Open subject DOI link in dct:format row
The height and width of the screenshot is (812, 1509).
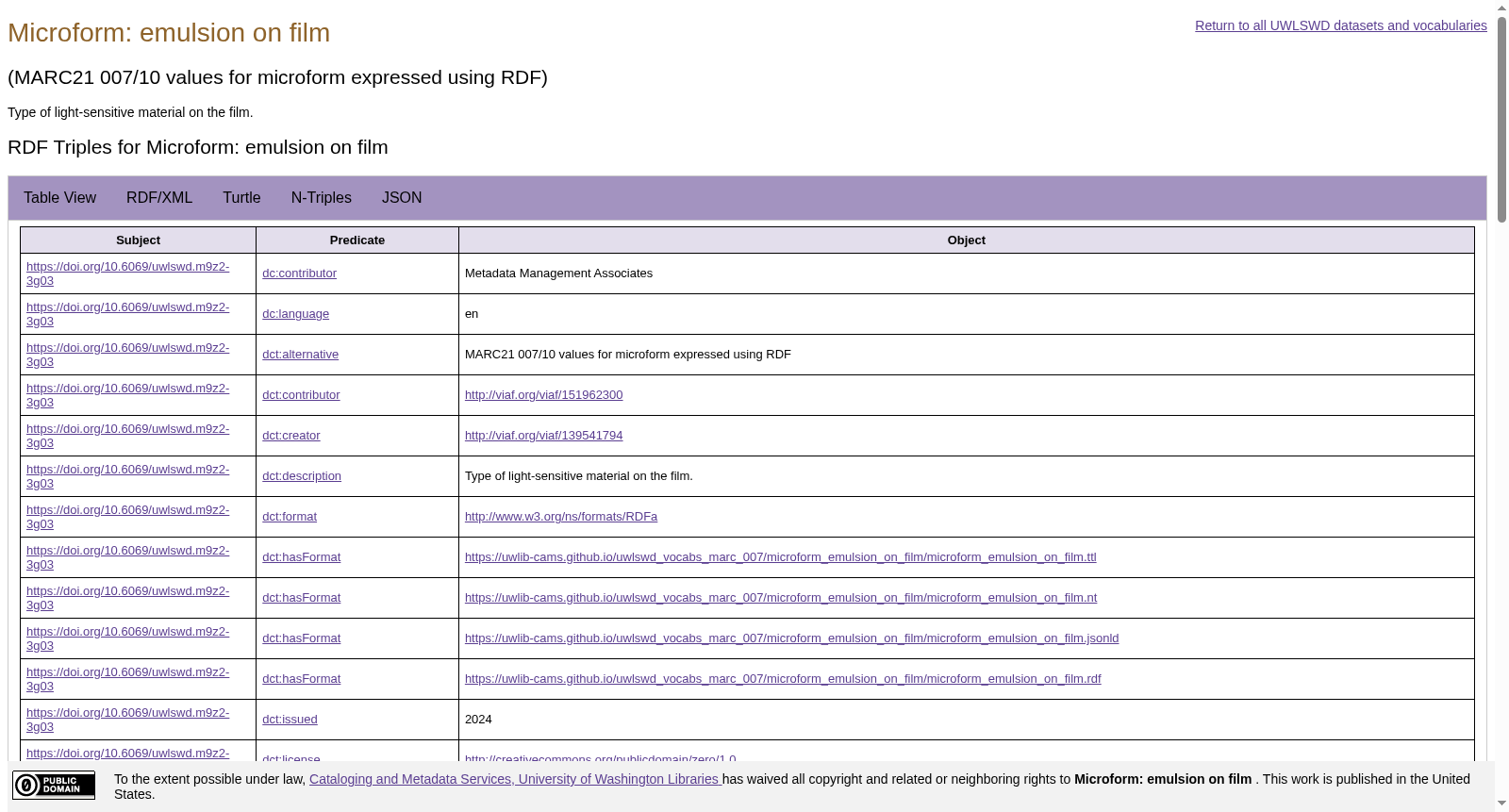pos(127,517)
